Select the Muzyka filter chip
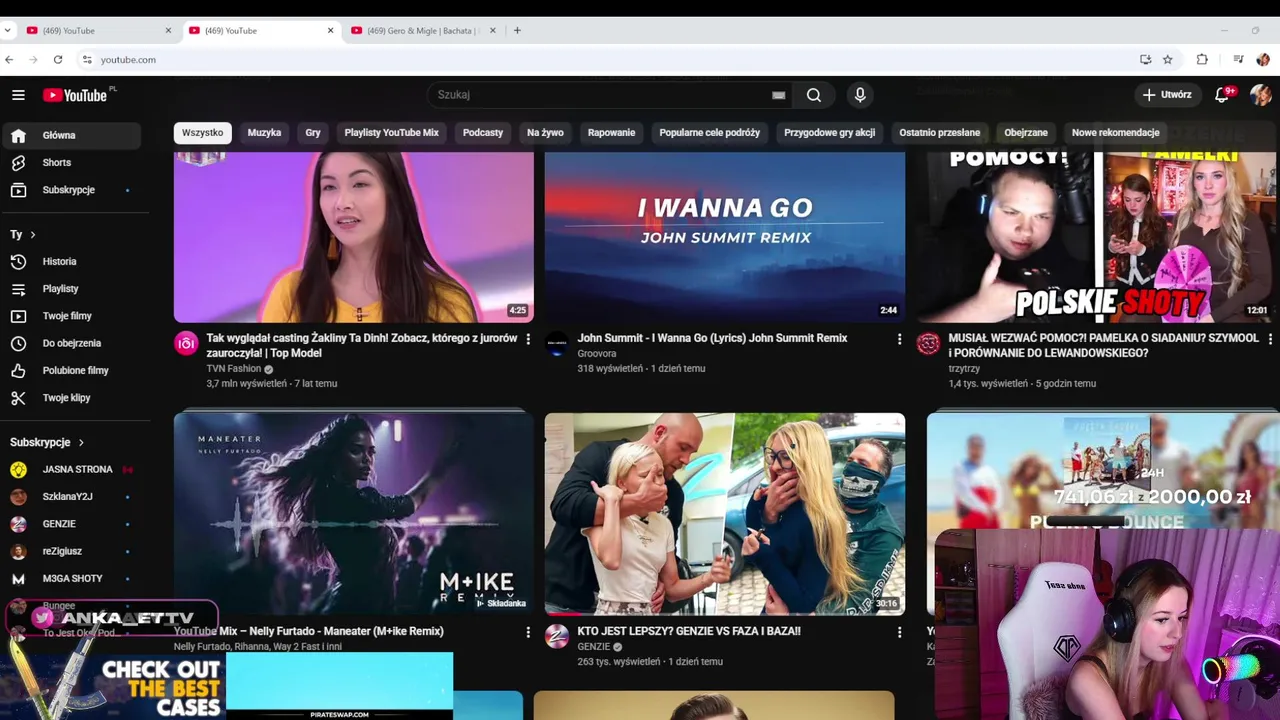The width and height of the screenshot is (1280, 720). click(x=264, y=132)
